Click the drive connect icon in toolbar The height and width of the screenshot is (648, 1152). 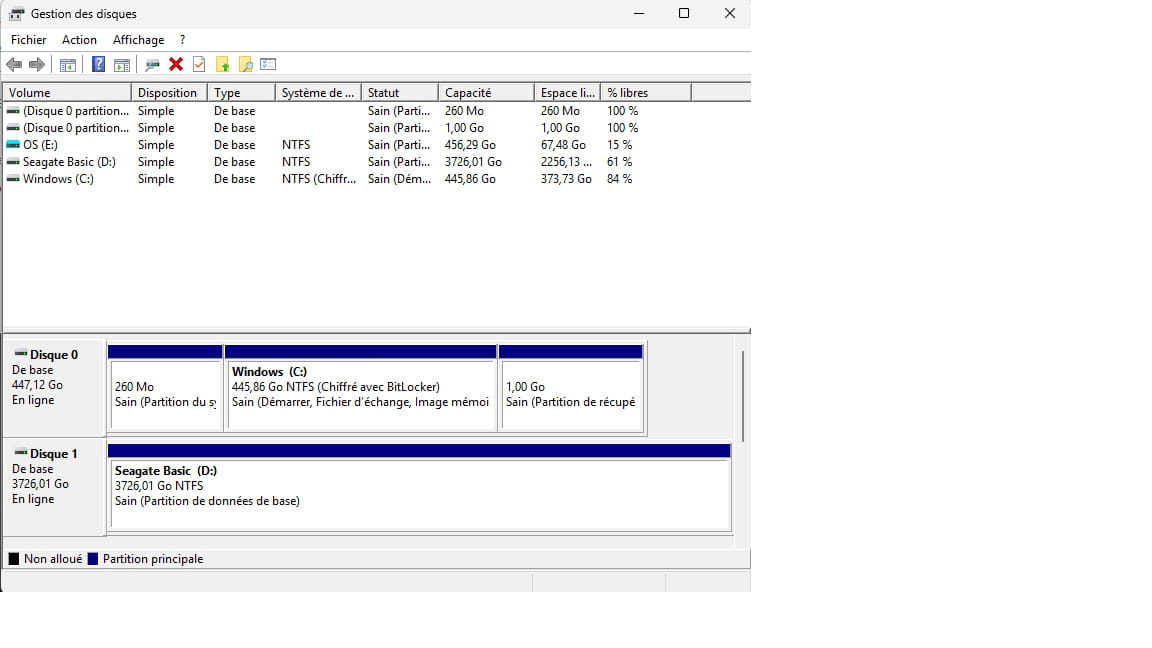[152, 65]
